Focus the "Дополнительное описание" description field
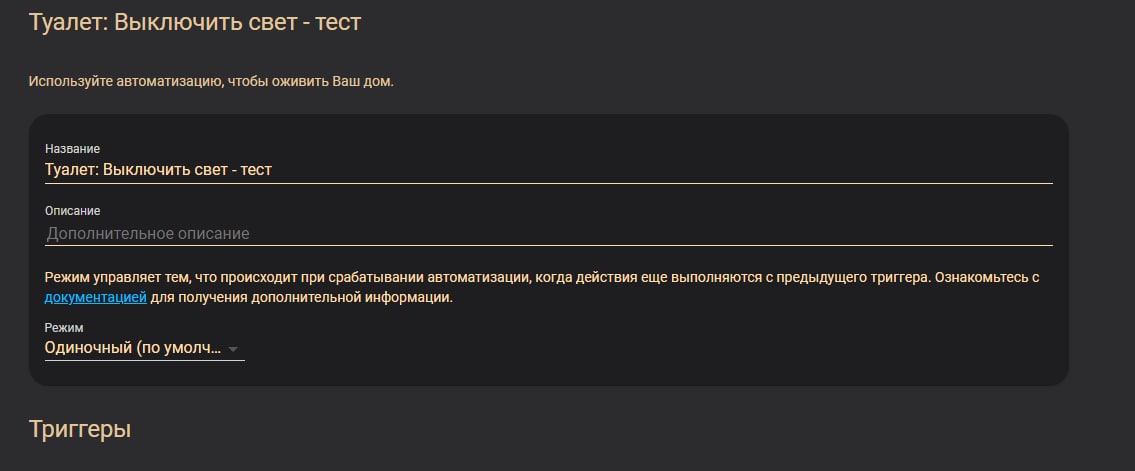1135x471 pixels. (x=548, y=234)
